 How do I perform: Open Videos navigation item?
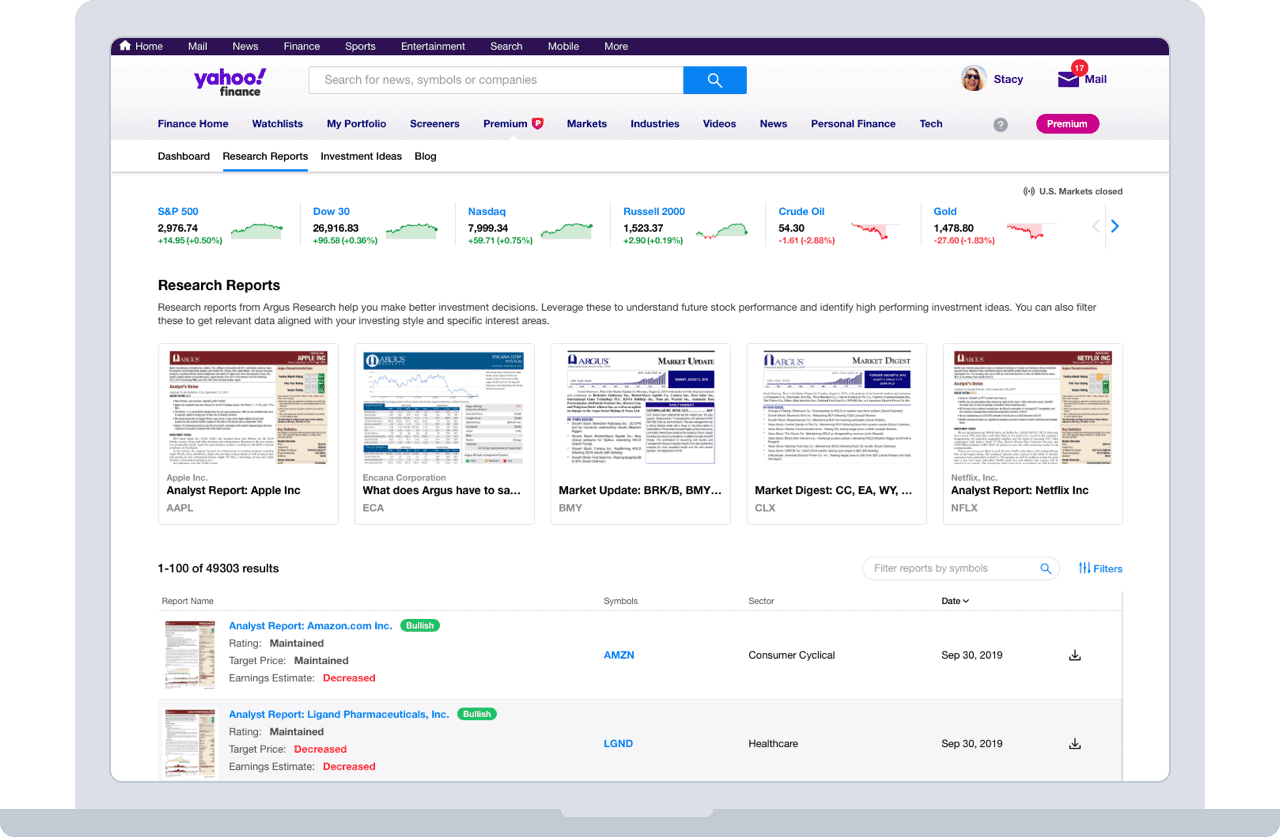pos(719,124)
